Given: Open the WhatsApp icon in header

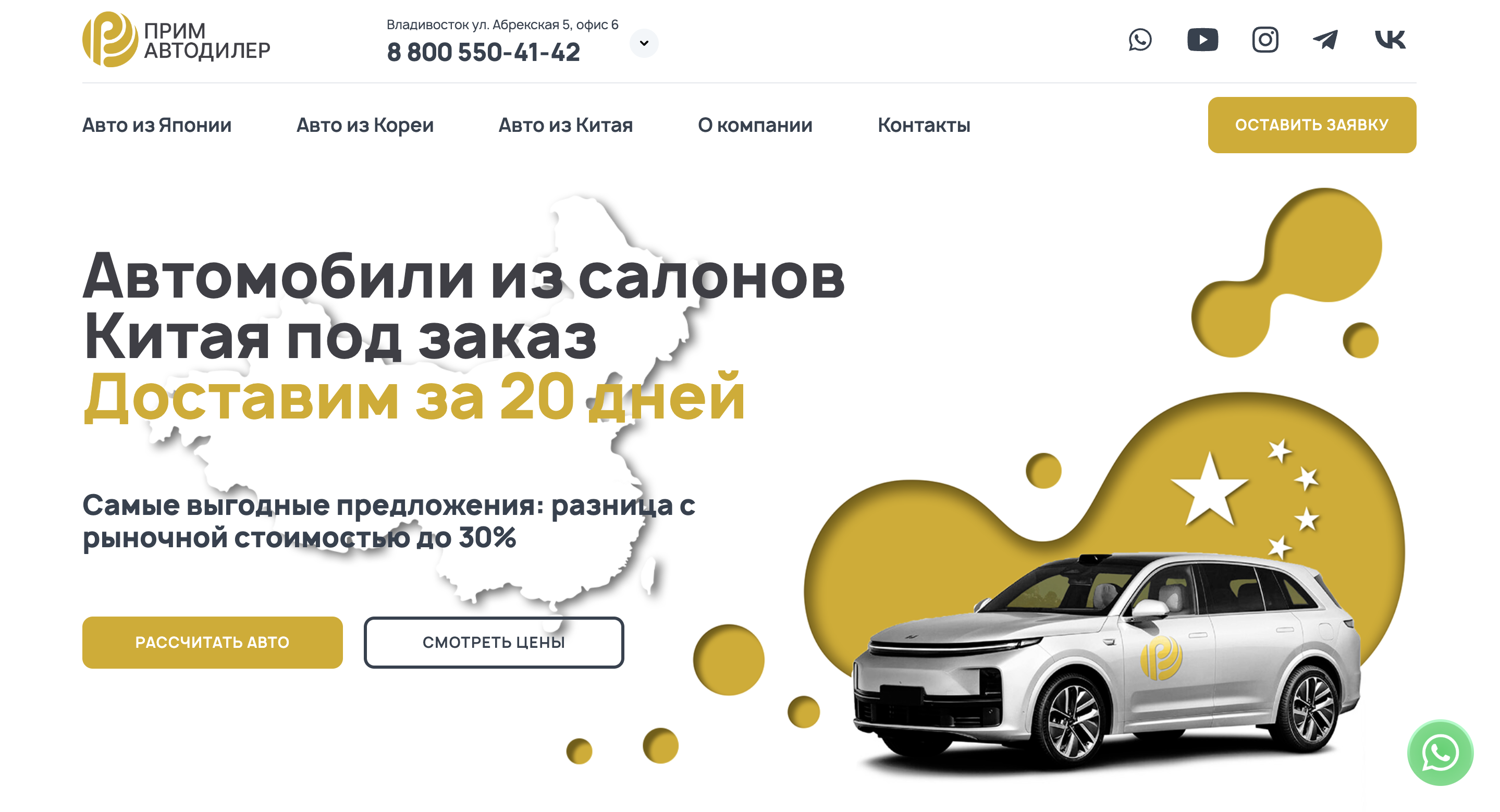Looking at the screenshot, I should click(x=1139, y=40).
